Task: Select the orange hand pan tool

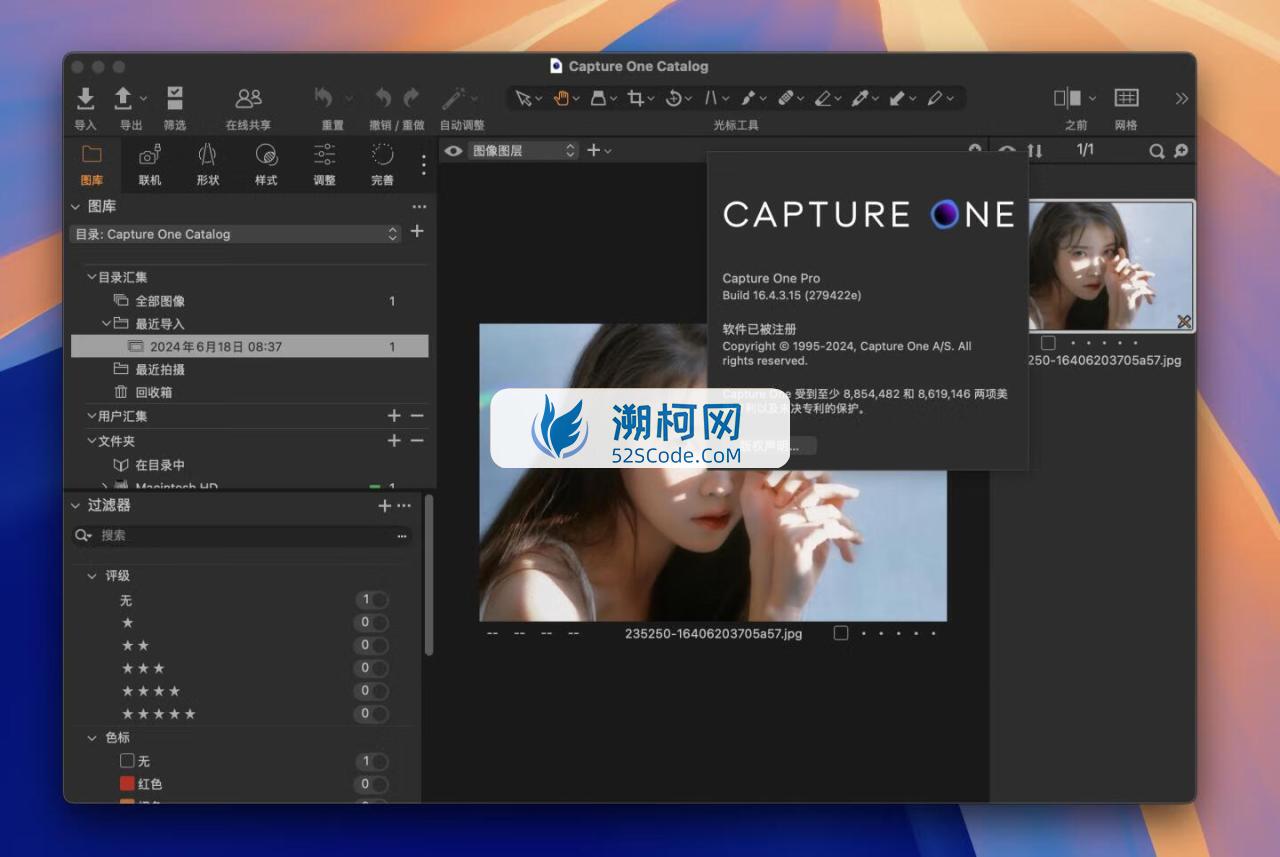Action: pyautogui.click(x=561, y=98)
